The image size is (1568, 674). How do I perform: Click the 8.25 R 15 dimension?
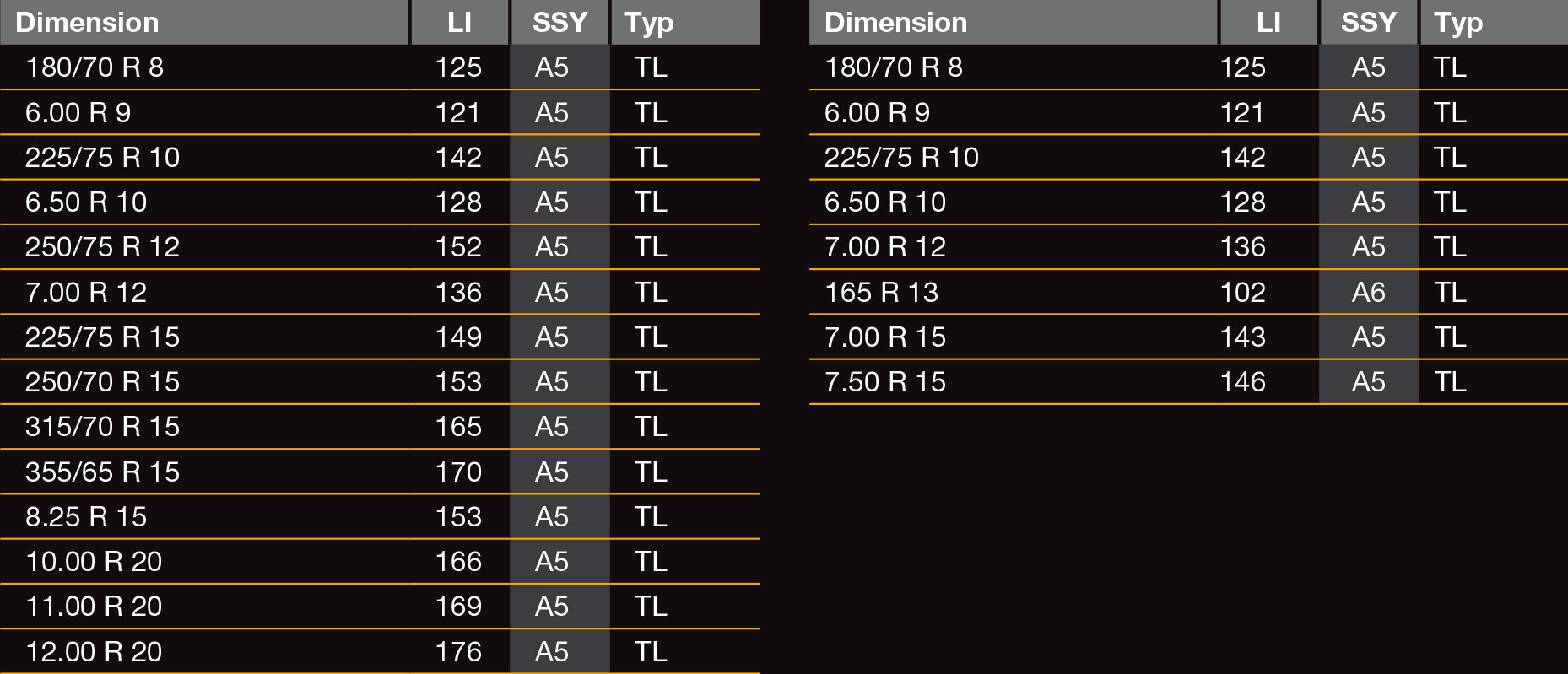[86, 516]
